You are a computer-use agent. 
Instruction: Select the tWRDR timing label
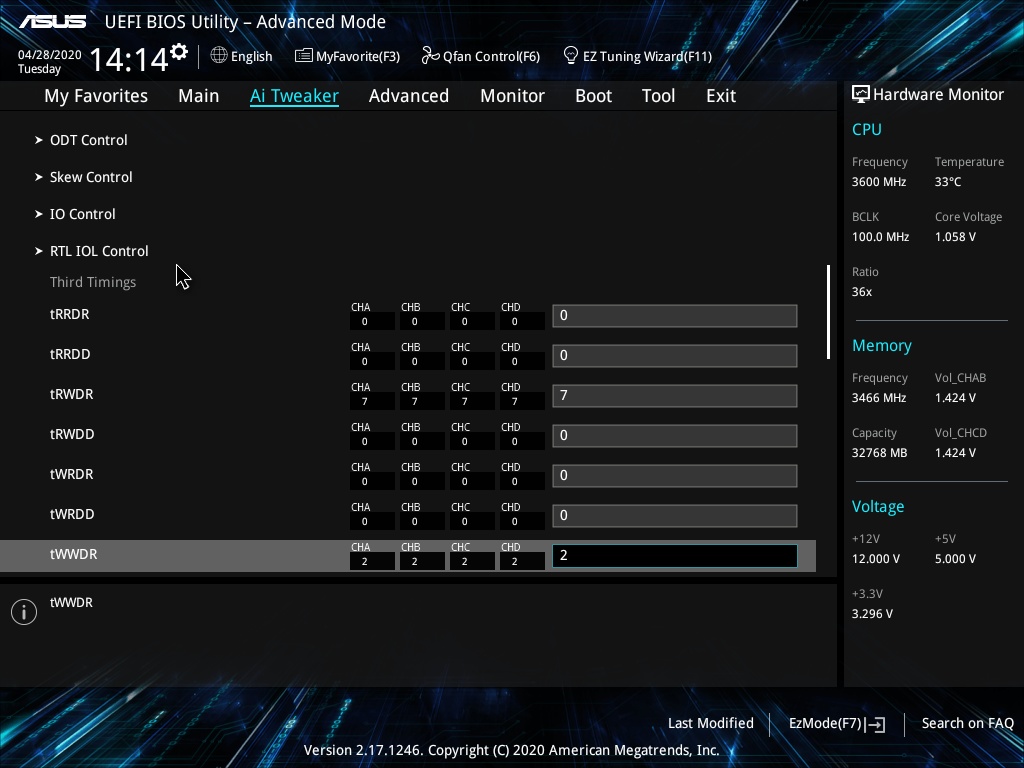72,474
